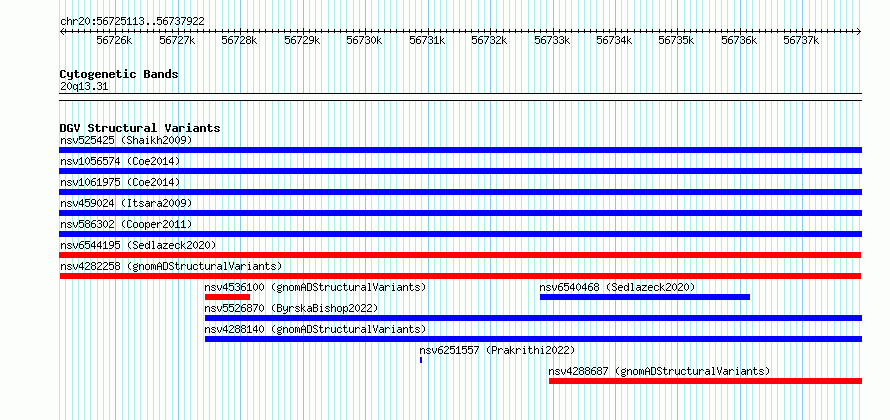Click the 56732k ruler tick label
Image resolution: width=890 pixels, height=420 pixels.
[490, 40]
